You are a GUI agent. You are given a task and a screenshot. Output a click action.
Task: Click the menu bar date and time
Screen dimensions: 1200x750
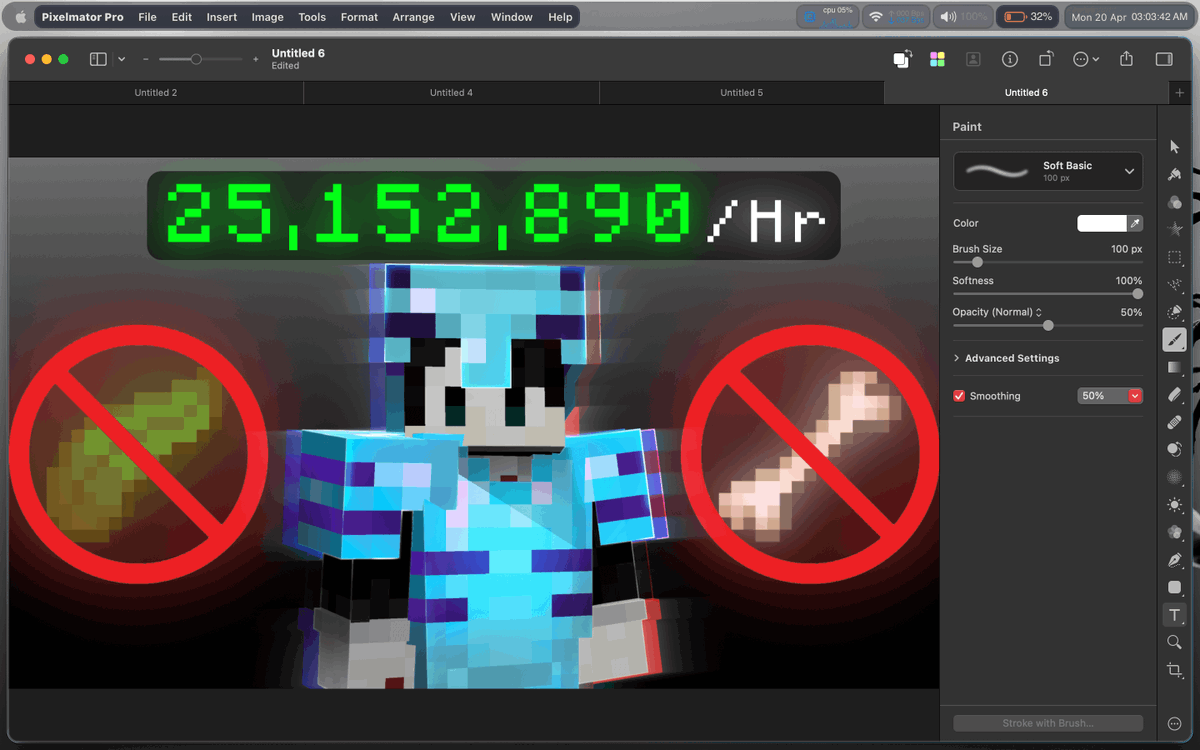(x=1129, y=17)
